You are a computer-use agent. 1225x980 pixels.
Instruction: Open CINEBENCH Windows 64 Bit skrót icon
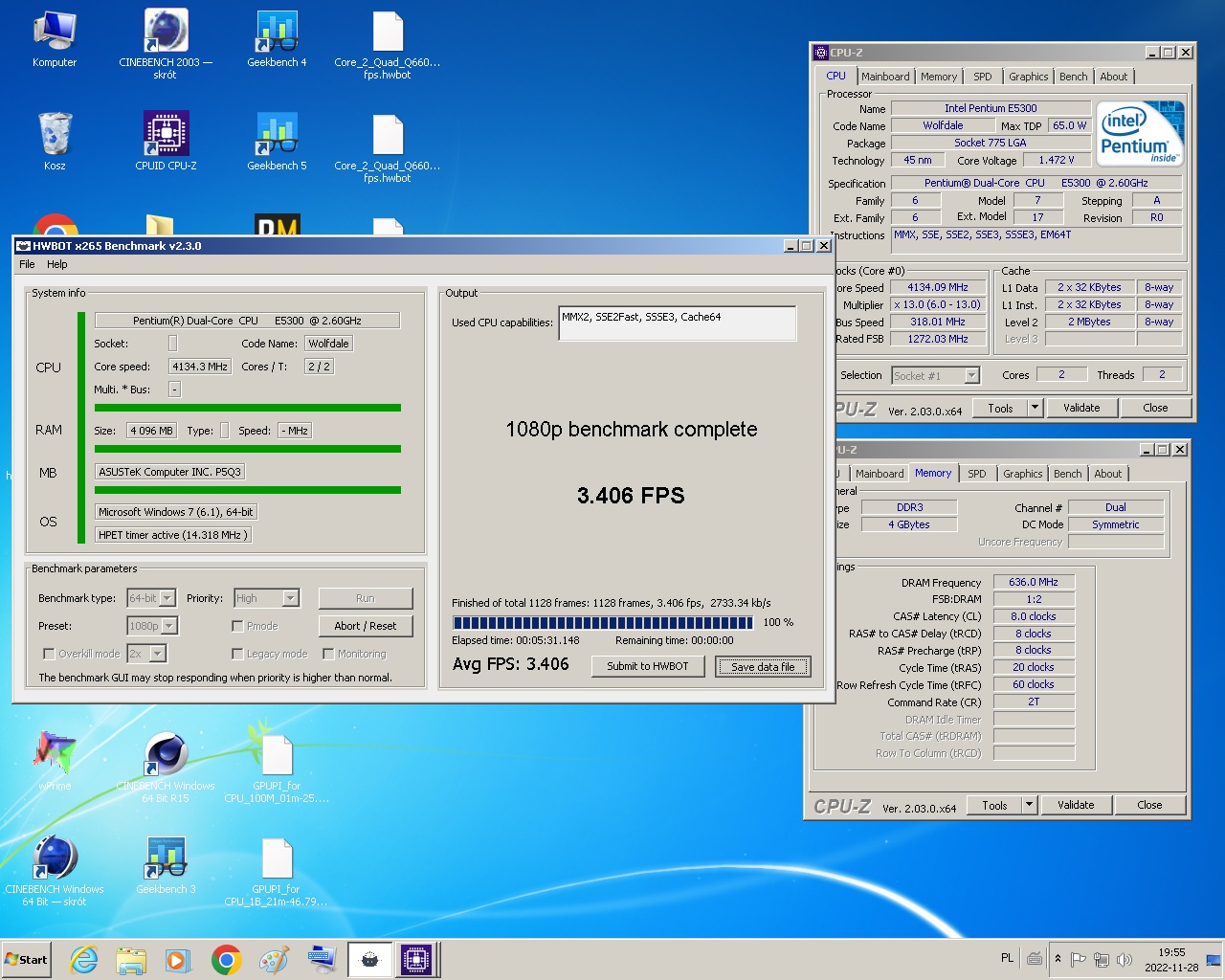point(55,871)
